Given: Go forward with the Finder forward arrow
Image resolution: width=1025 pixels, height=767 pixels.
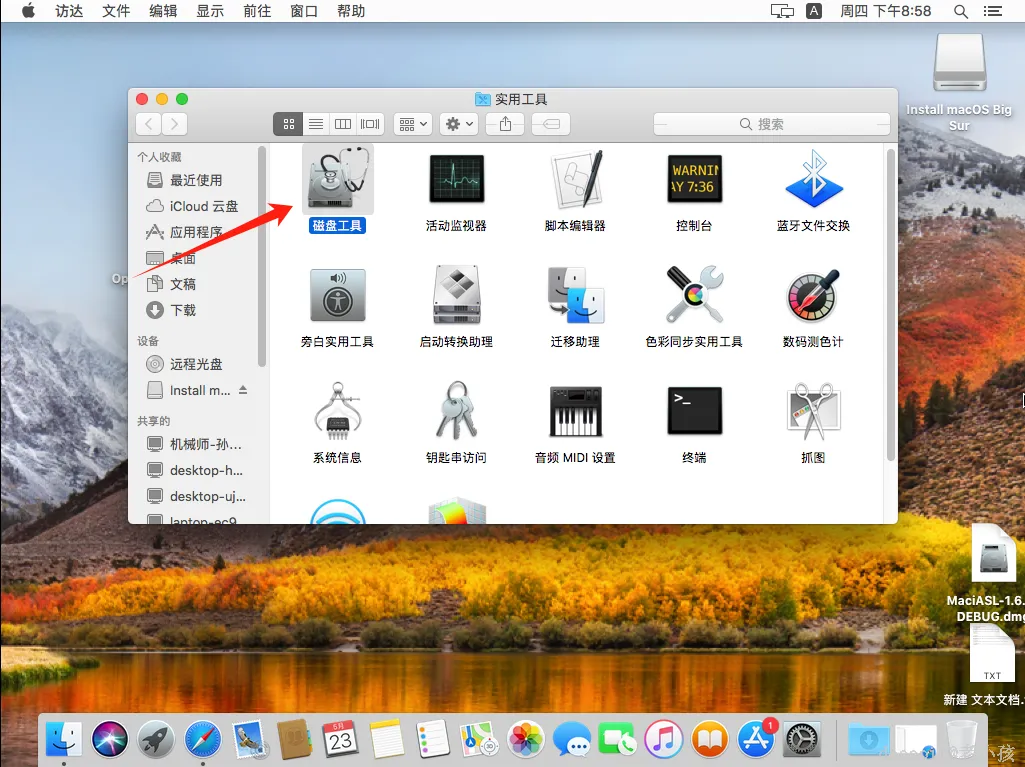Looking at the screenshot, I should tap(175, 124).
